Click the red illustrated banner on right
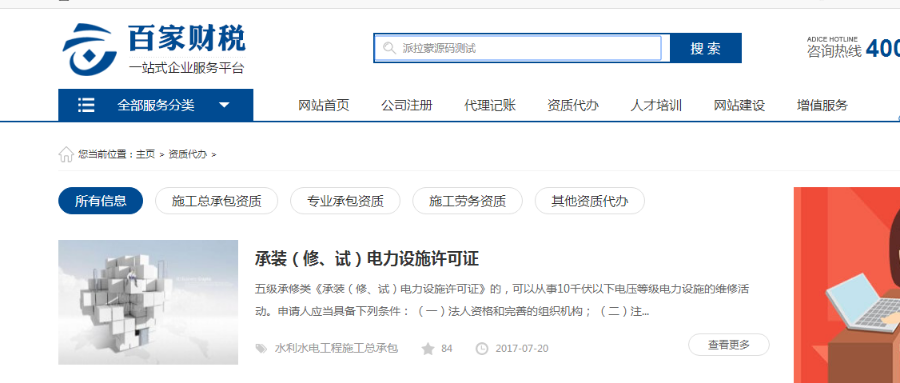Screen dimensions: 900x383 click(x=847, y=285)
